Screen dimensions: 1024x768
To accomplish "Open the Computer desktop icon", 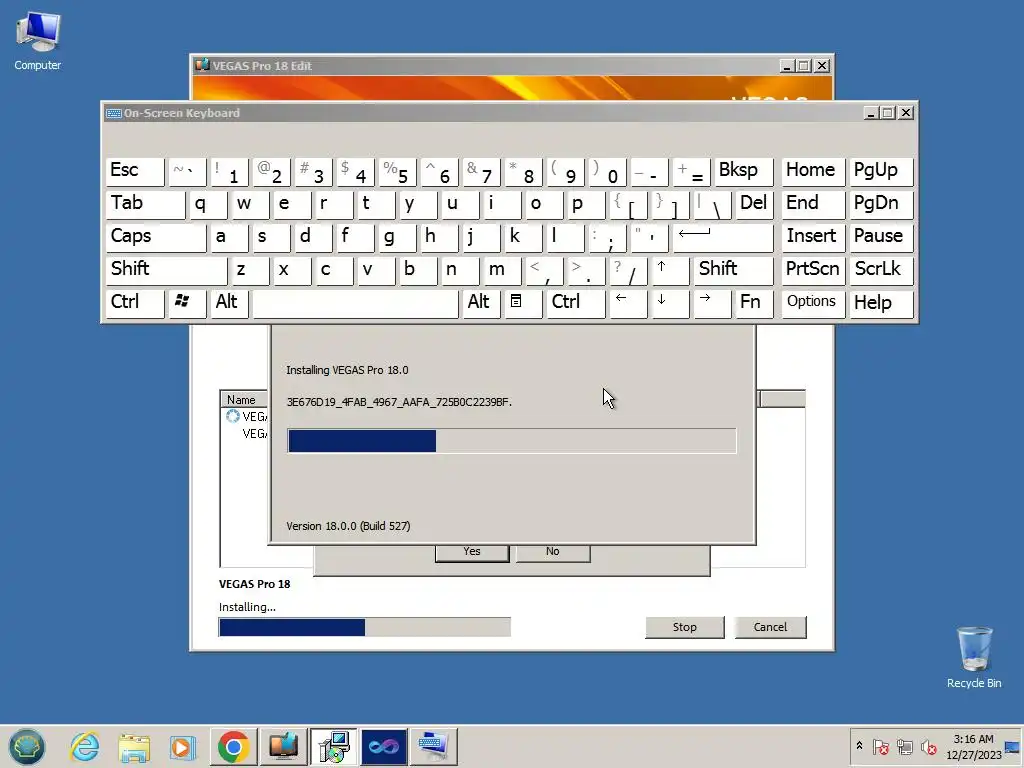I will (x=37, y=42).
